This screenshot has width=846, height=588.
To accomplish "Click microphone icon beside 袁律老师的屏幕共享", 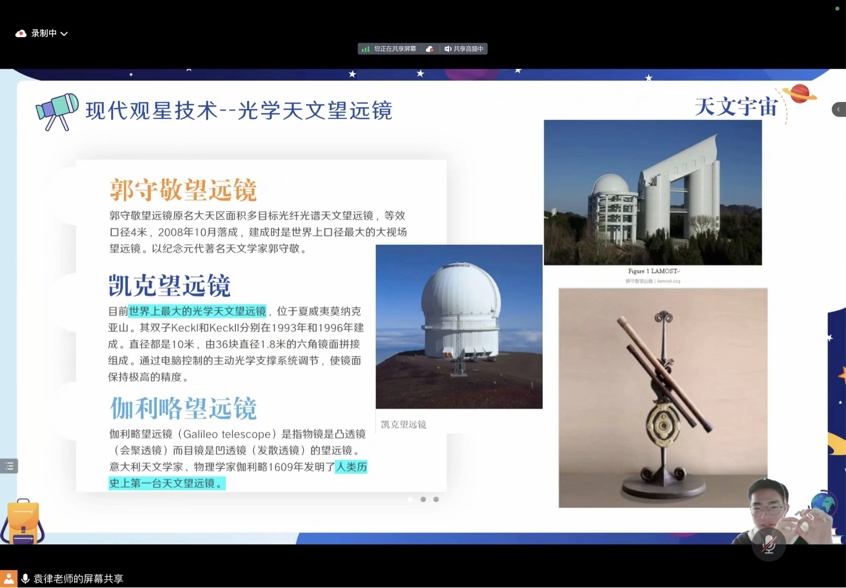I will [25, 579].
